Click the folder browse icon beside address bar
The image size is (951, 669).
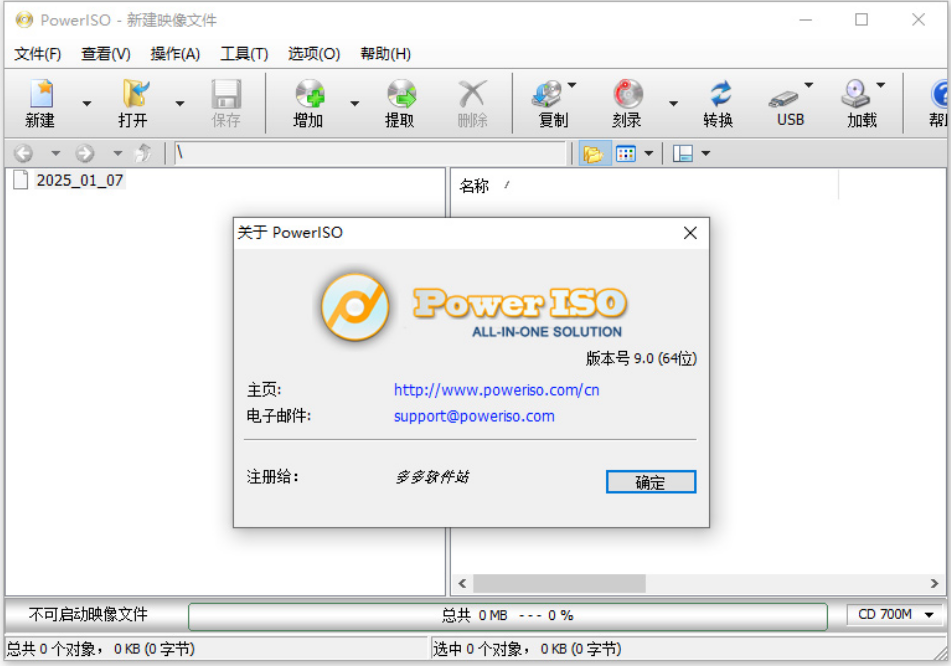[594, 153]
